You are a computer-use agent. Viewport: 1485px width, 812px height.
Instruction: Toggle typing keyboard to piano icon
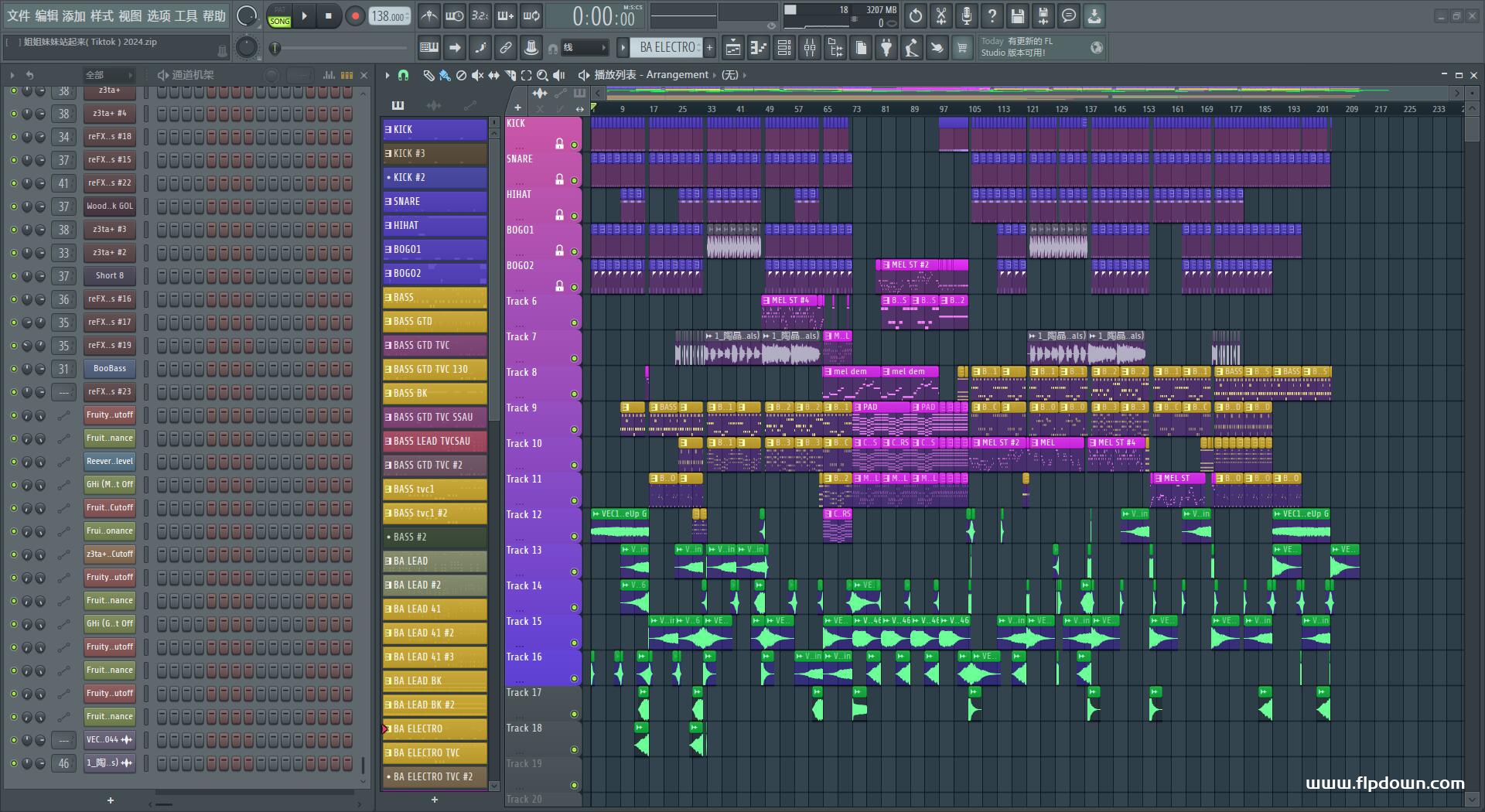point(429,48)
